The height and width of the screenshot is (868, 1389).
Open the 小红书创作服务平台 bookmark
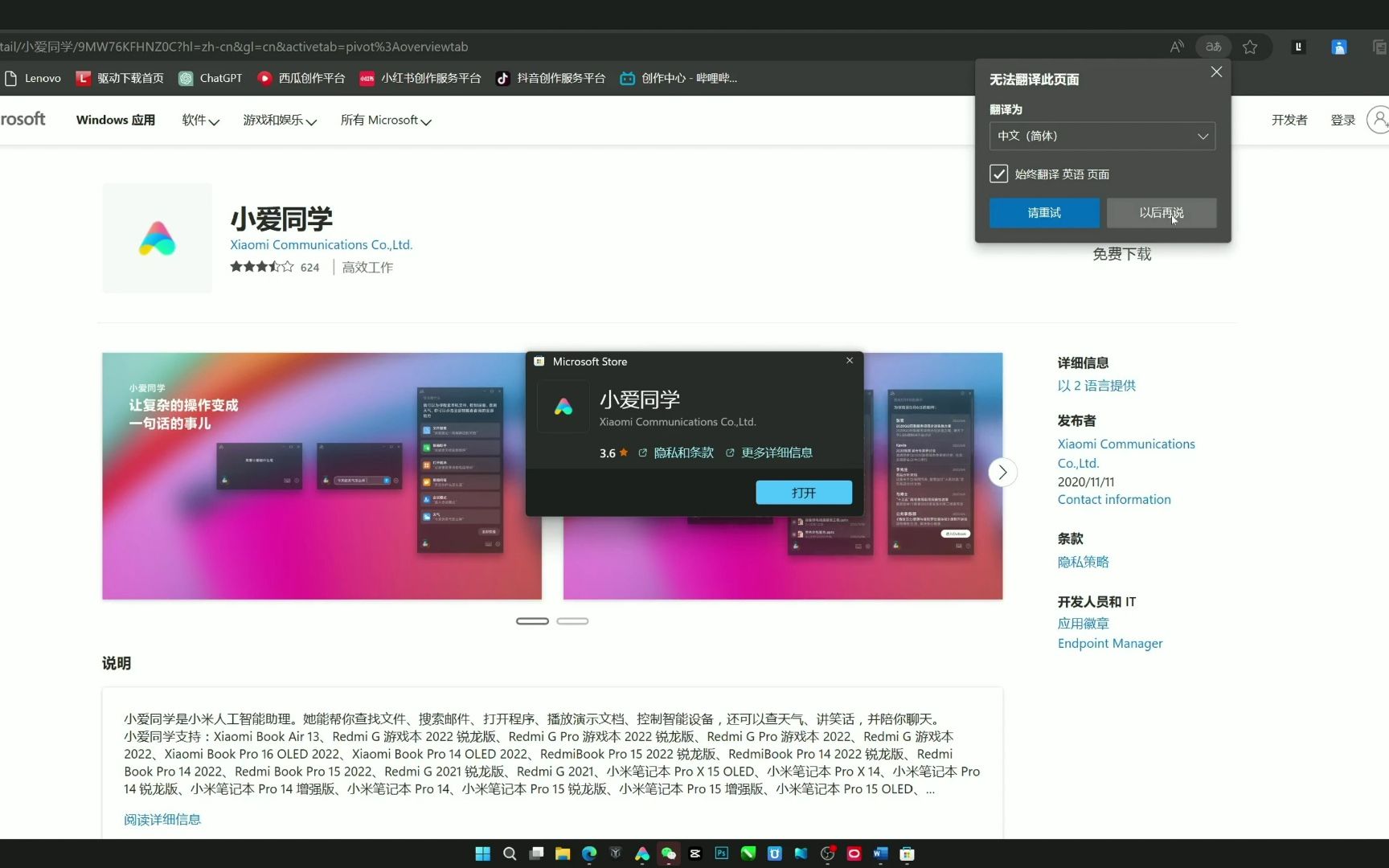pos(420,78)
